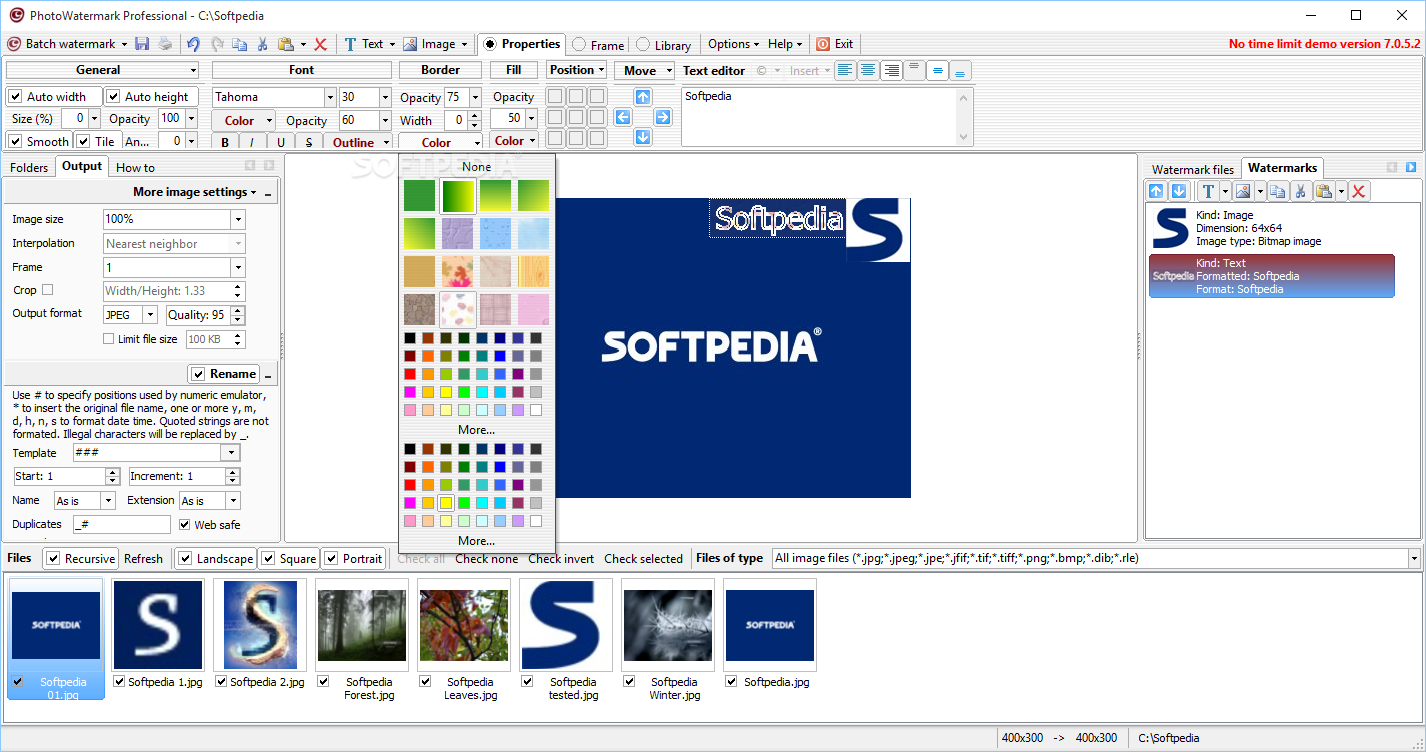1426x752 pixels.
Task: Click the red X Delete icon in the top toolbar
Action: click(x=321, y=44)
